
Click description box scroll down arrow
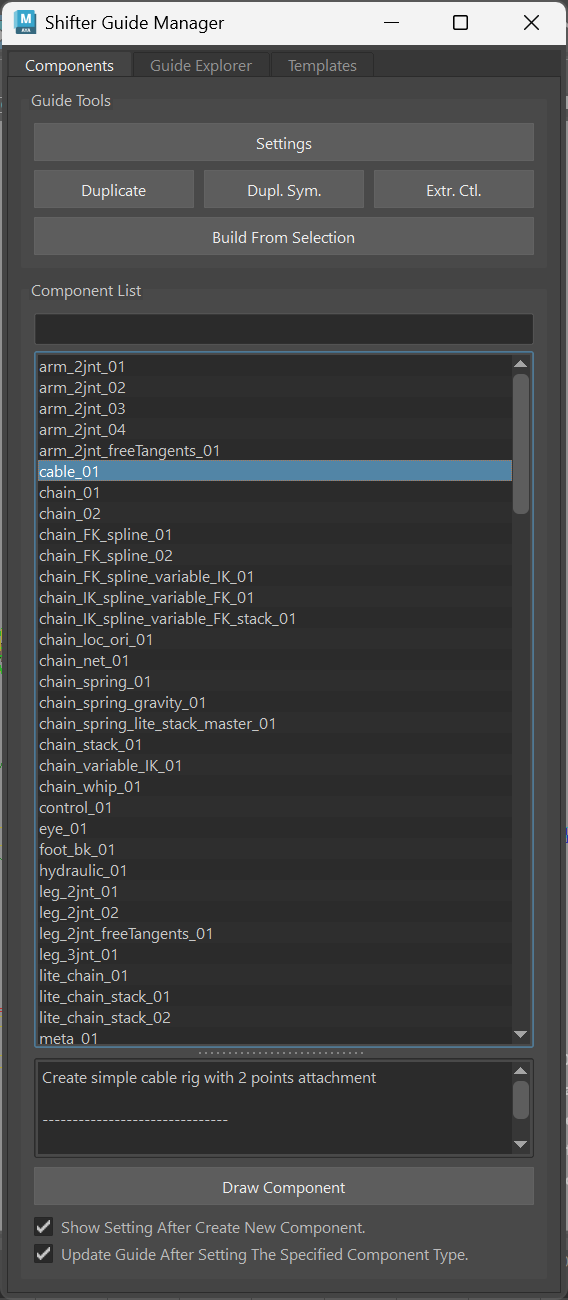521,1143
